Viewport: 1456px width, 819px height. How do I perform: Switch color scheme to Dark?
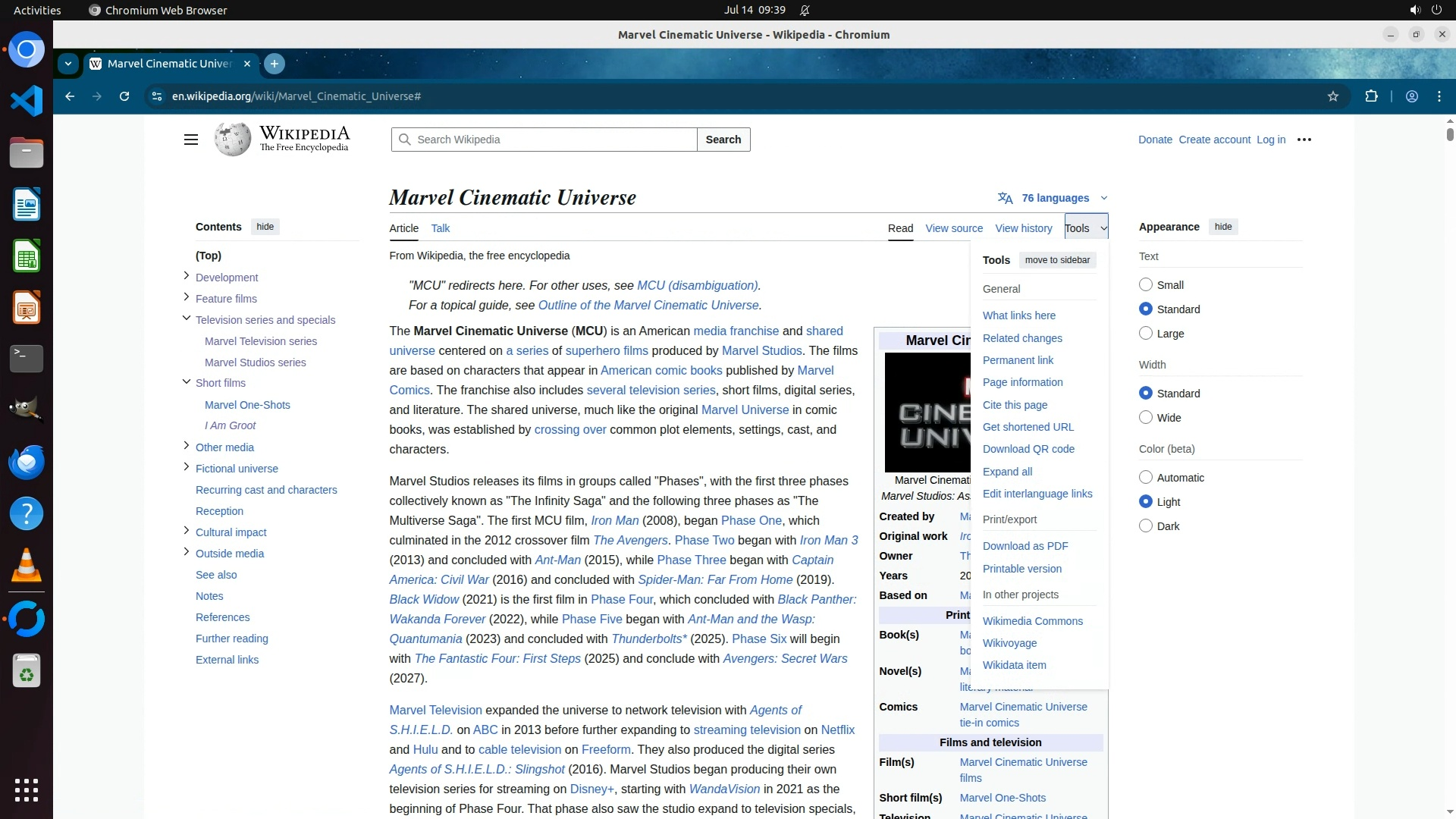(1146, 526)
